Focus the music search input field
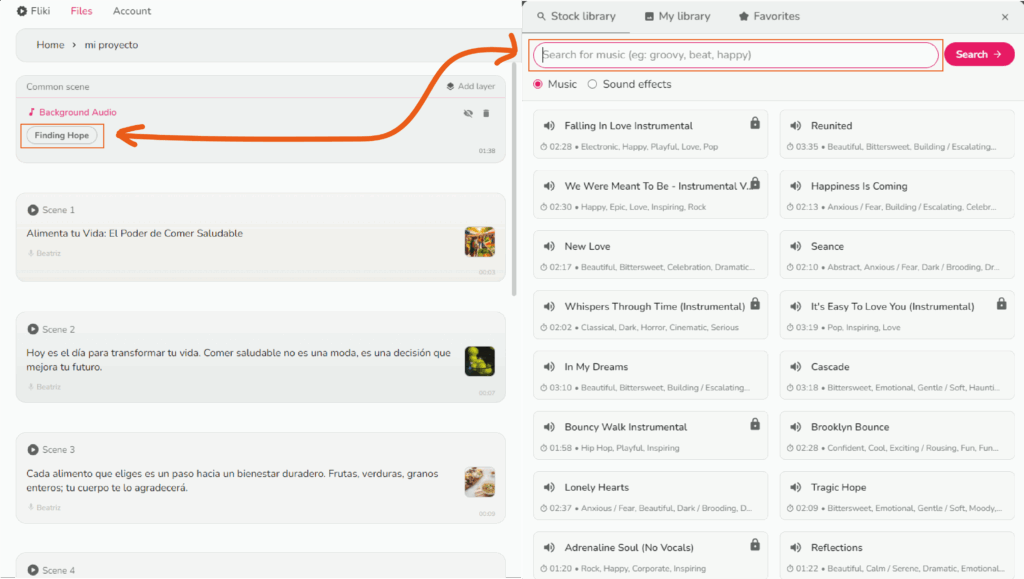This screenshot has height=579, width=1024. point(736,55)
